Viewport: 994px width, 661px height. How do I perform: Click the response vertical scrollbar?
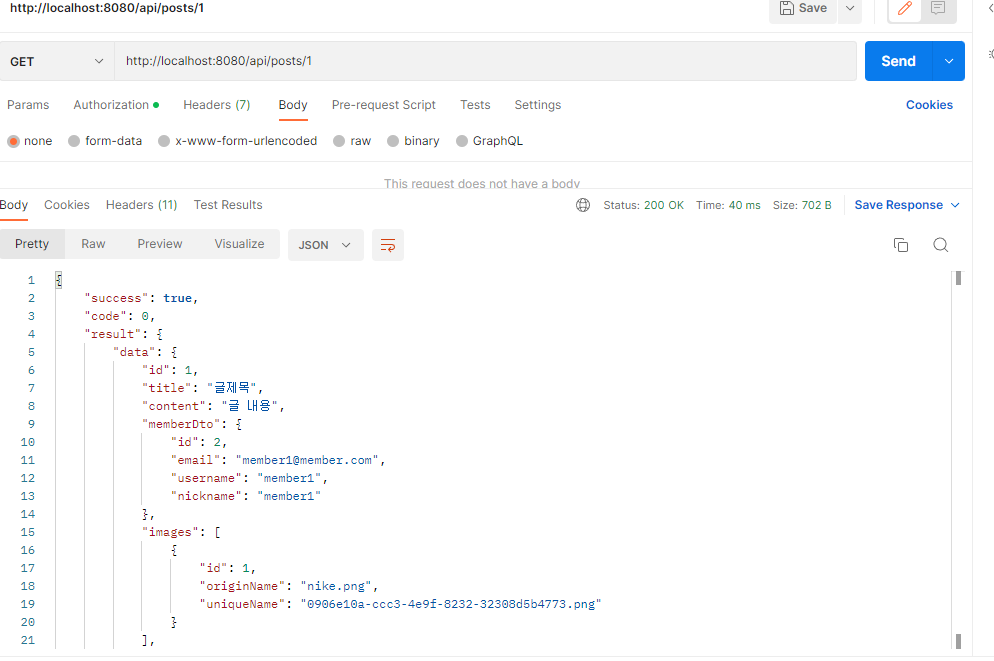958,459
